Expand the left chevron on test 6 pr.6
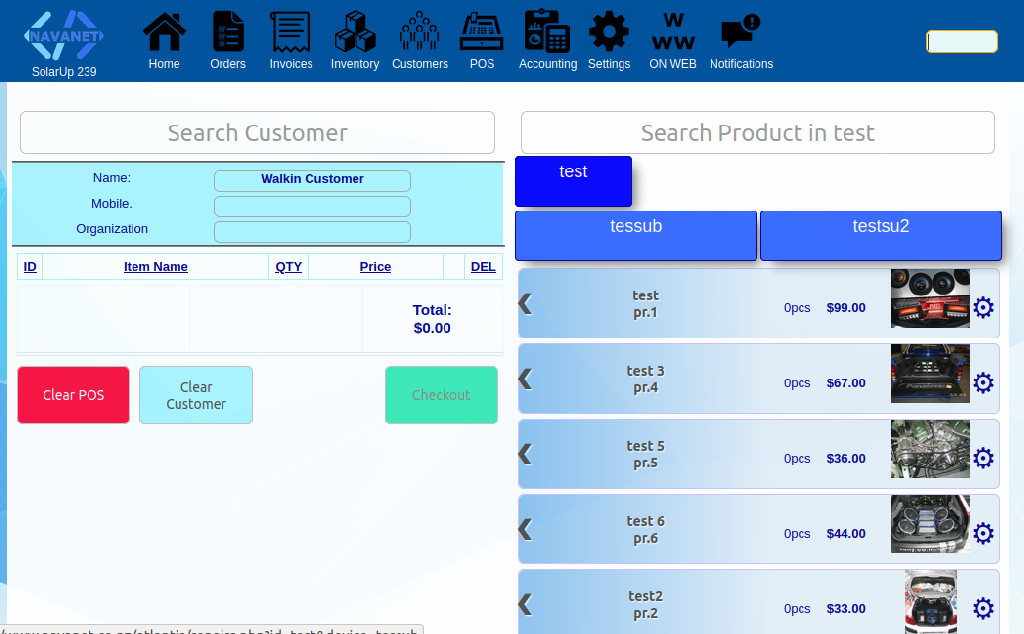 [526, 529]
